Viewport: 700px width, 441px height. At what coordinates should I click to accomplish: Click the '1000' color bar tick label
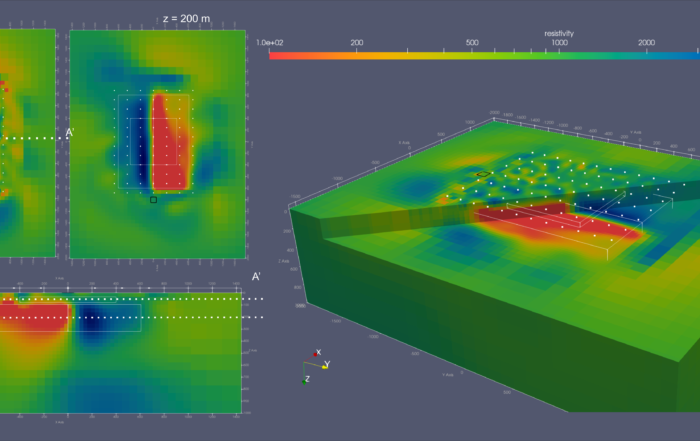(559, 43)
